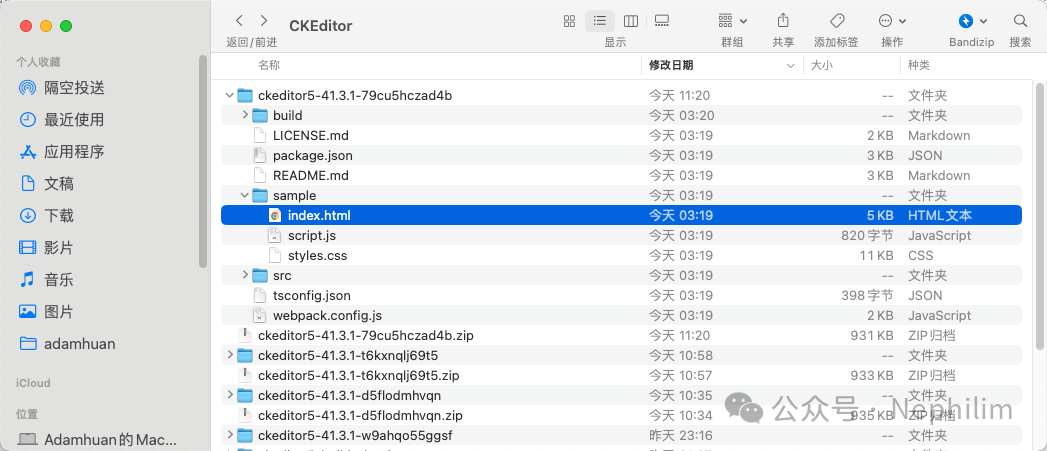
Task: Collapse the sample folder
Action: [245, 196]
